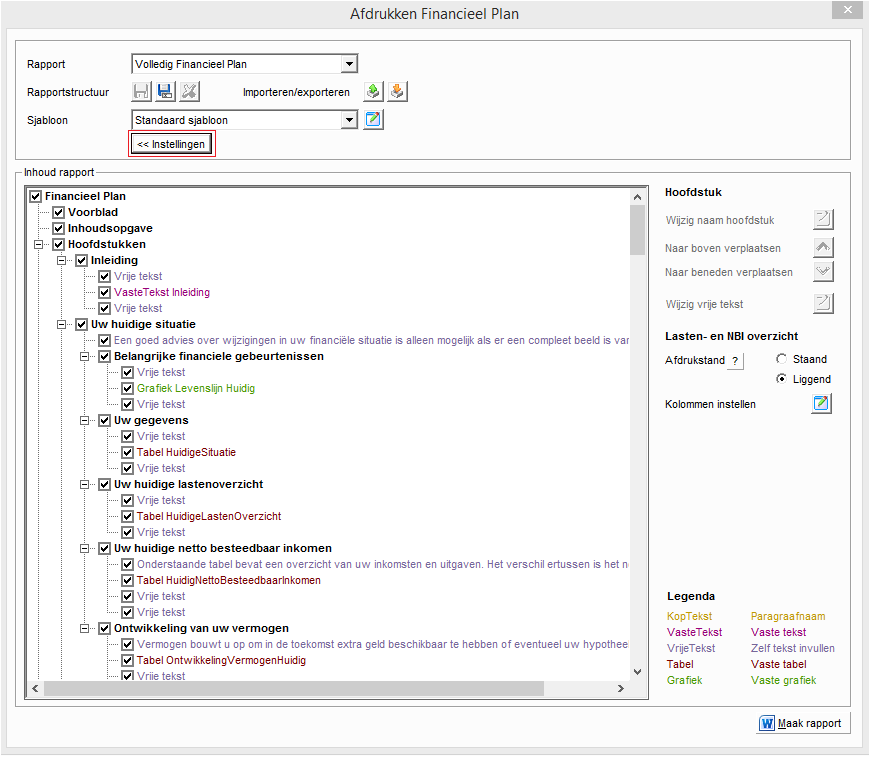This screenshot has width=870, height=757.
Task: Click the orange export arrow icon
Action: (397, 92)
